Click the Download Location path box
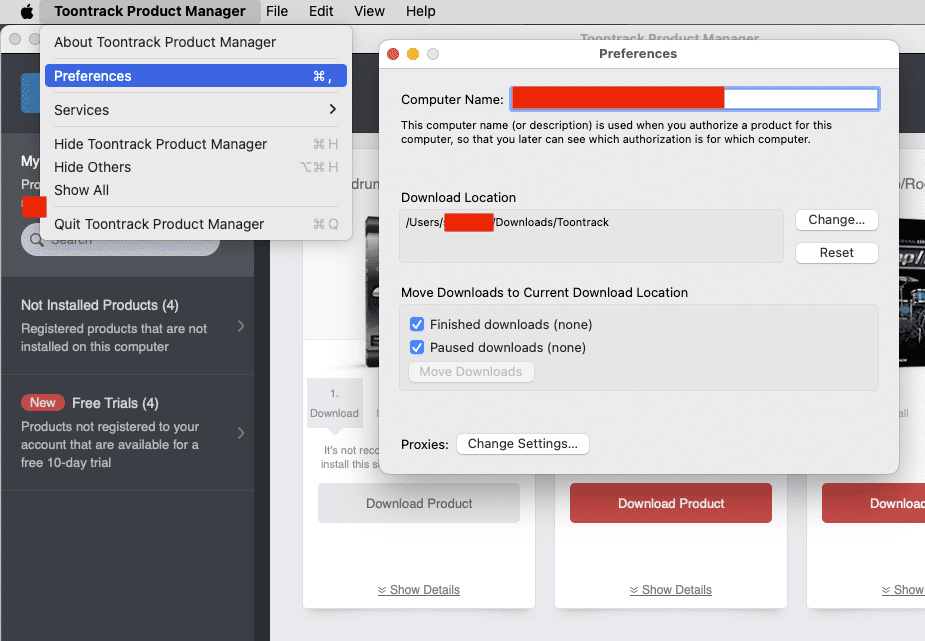The width and height of the screenshot is (925, 641). click(x=591, y=236)
